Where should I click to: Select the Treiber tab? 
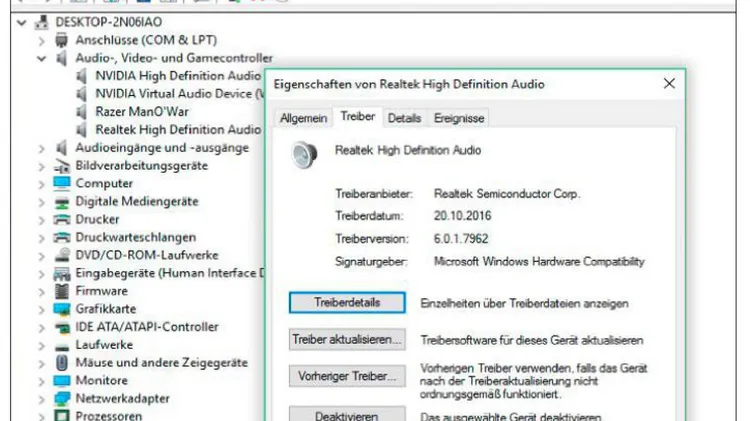coord(358,117)
